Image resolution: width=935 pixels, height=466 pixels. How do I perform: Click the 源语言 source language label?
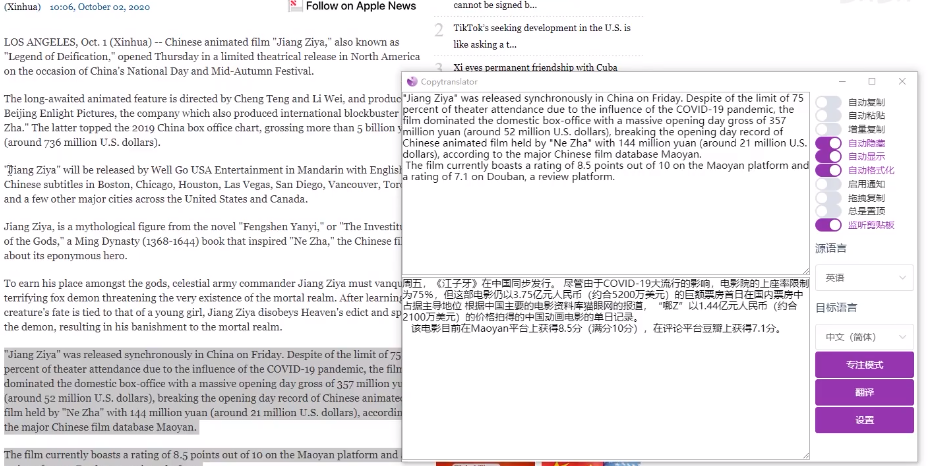coord(831,248)
